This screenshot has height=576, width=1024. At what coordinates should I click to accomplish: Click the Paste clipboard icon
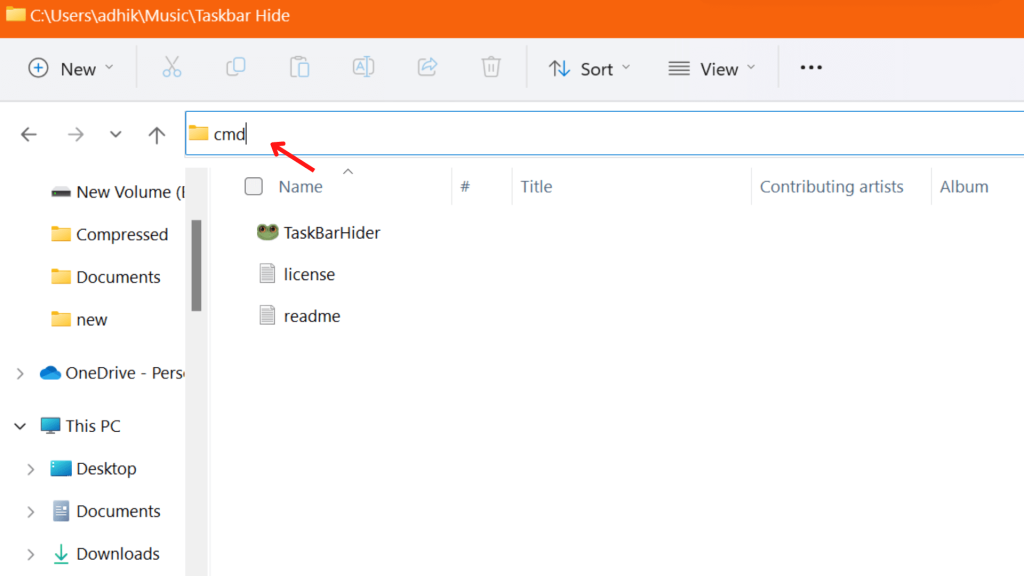pyautogui.click(x=300, y=67)
